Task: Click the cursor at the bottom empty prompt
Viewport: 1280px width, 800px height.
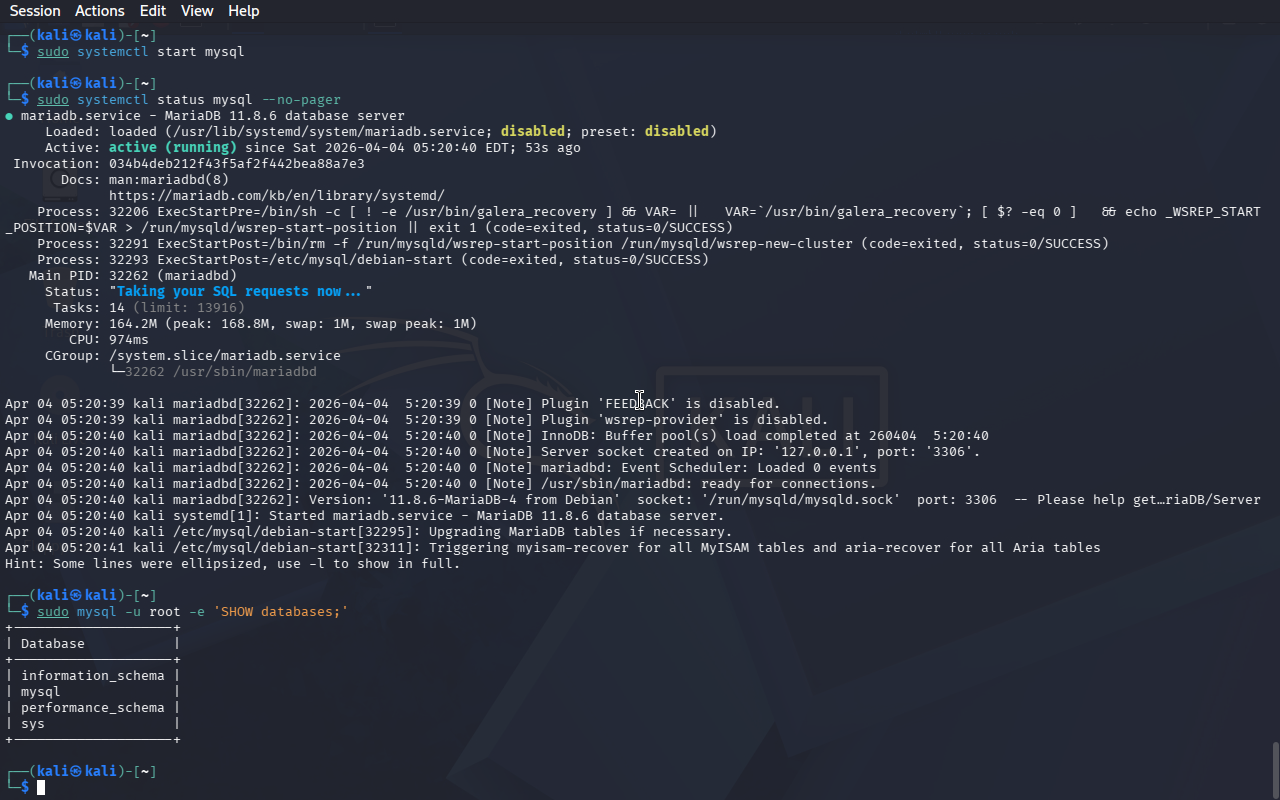Action: pyautogui.click(x=41, y=788)
